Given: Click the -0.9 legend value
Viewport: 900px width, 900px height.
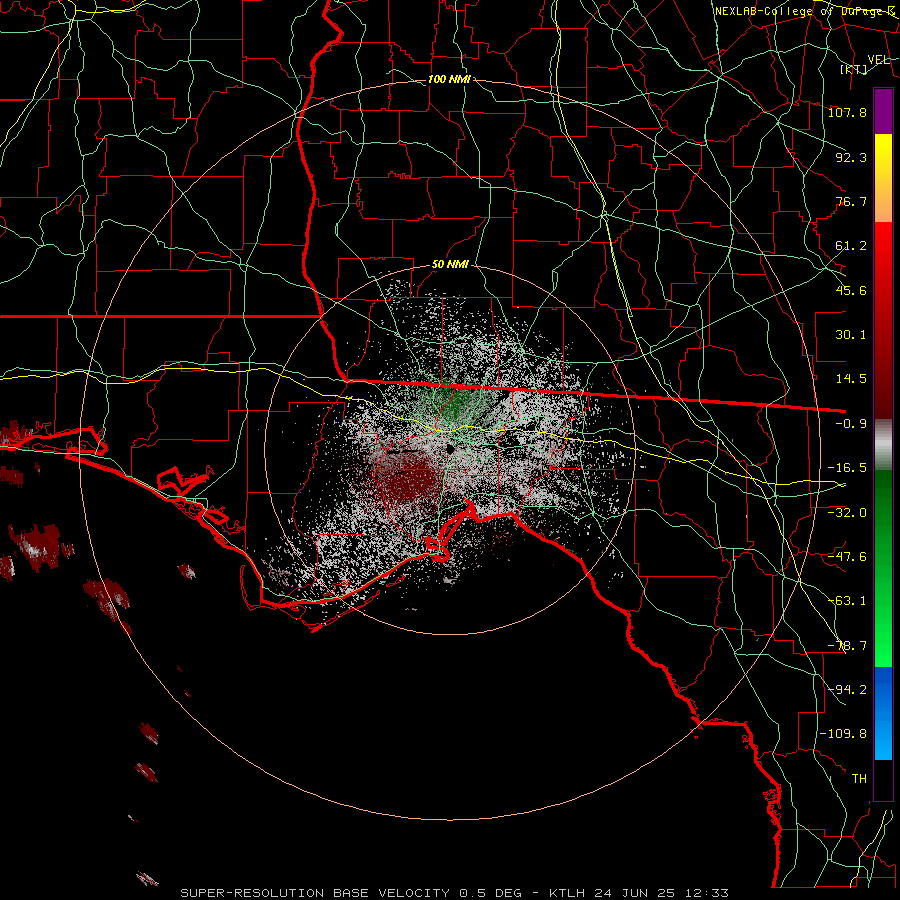Looking at the screenshot, I should tap(851, 424).
